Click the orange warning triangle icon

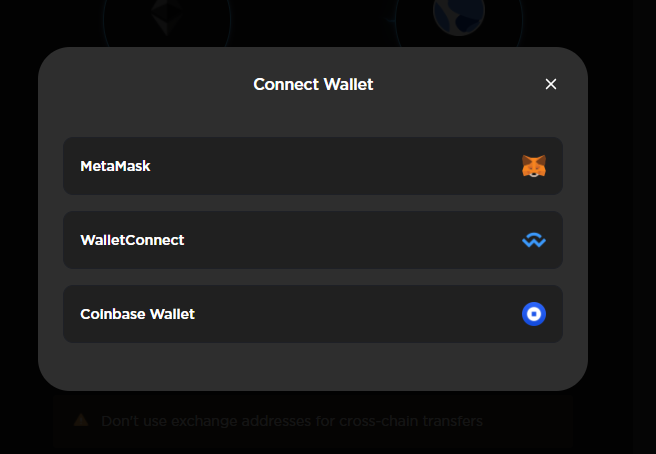[81, 420]
